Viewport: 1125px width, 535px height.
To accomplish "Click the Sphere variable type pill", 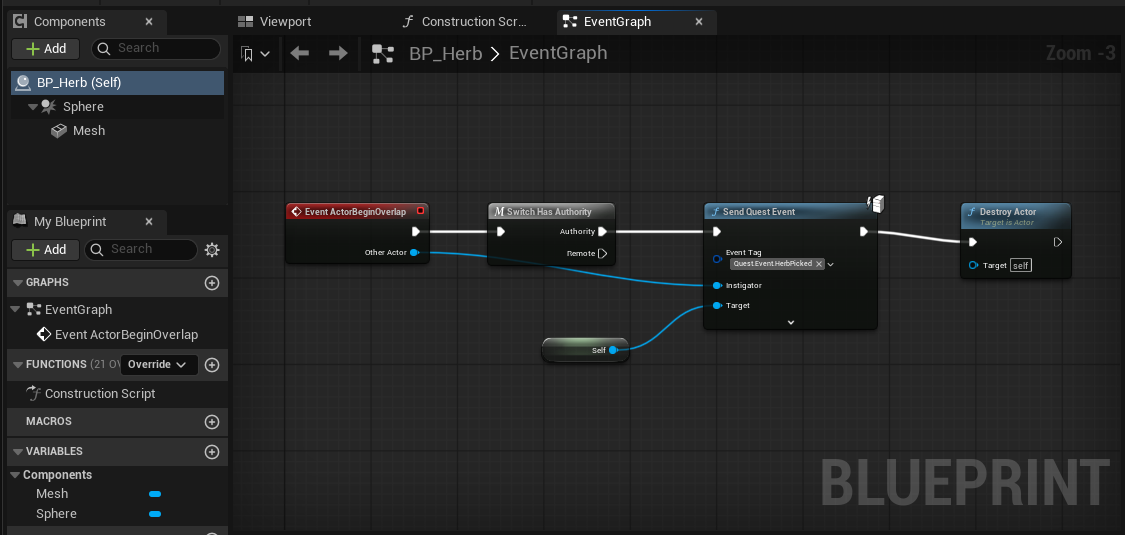I will pyautogui.click(x=154, y=514).
